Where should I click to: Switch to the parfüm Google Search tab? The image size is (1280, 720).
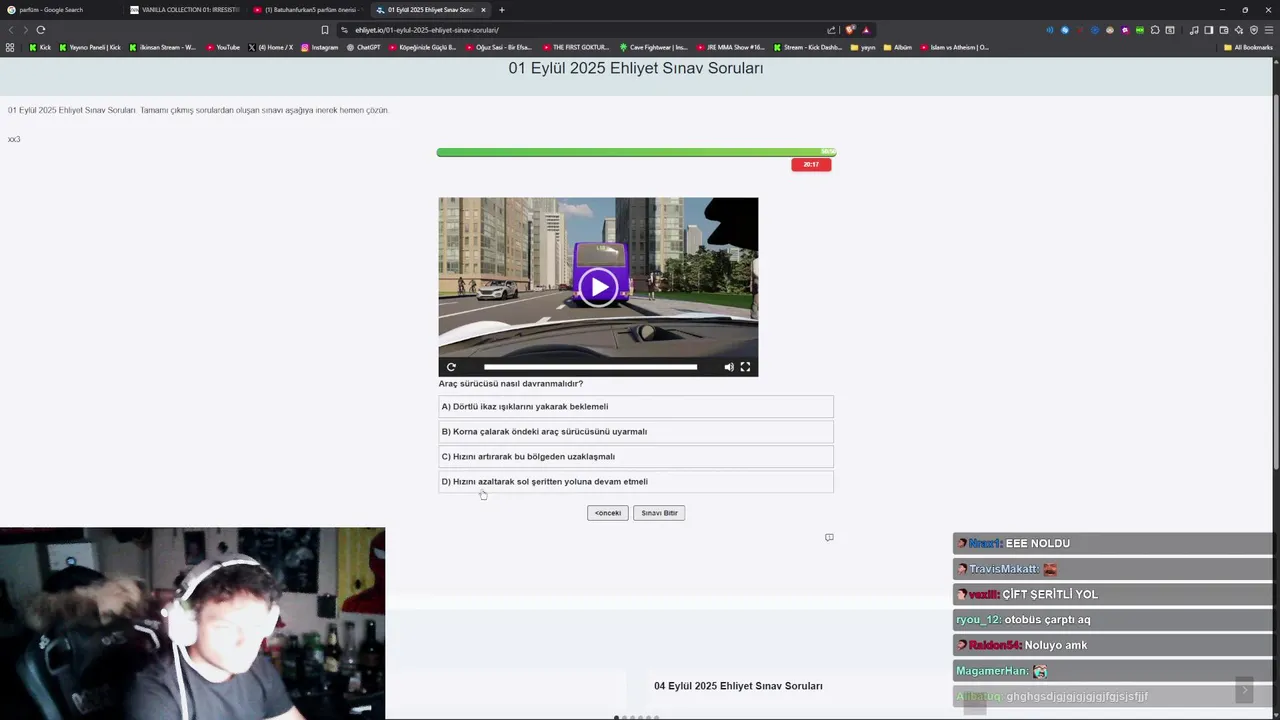click(x=60, y=10)
